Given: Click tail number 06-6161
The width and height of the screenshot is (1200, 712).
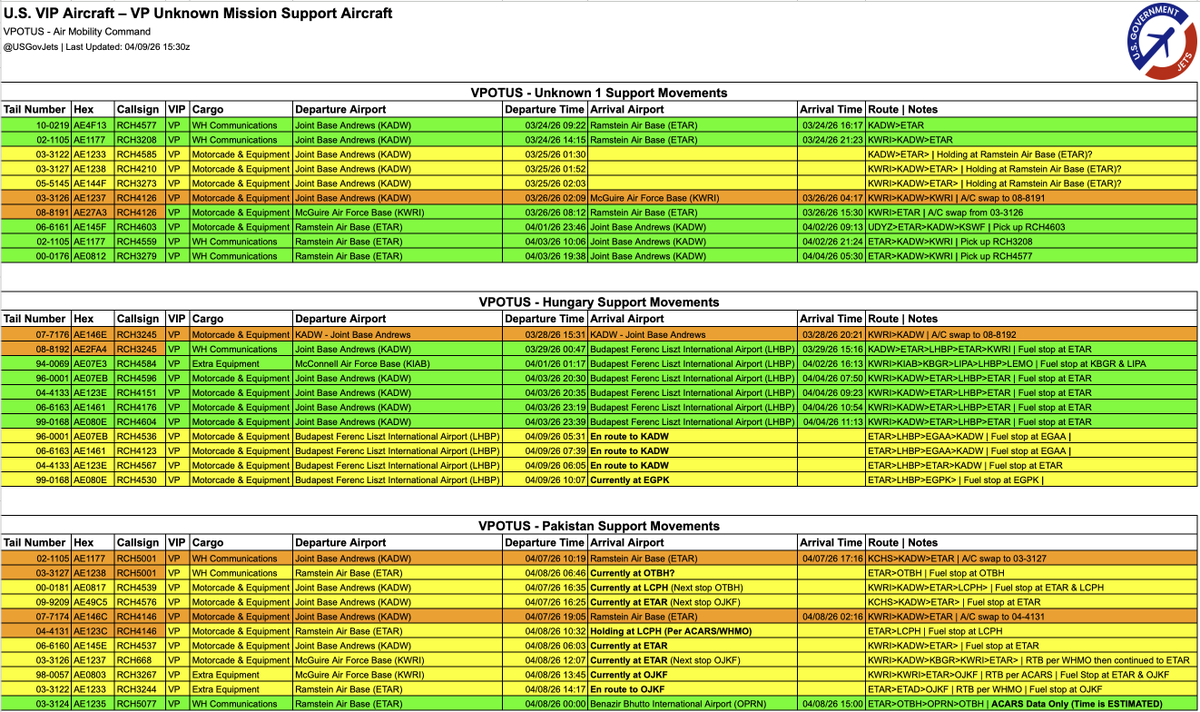Looking at the screenshot, I should (35, 227).
